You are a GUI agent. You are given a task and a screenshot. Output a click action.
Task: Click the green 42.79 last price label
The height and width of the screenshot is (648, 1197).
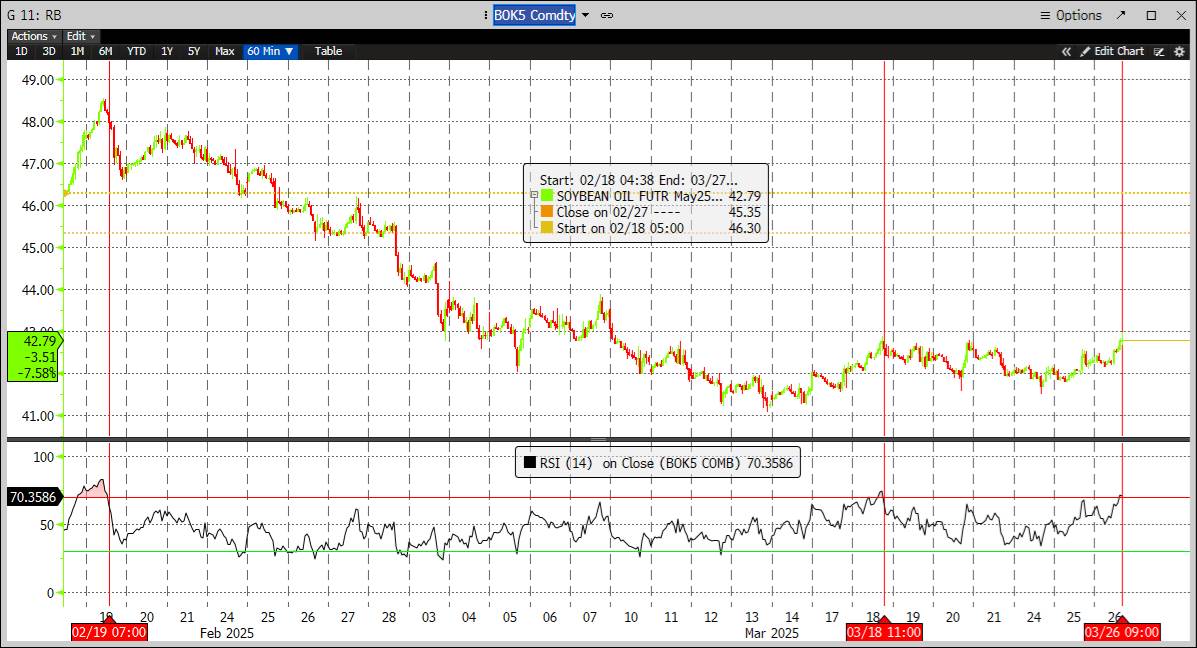[31, 340]
